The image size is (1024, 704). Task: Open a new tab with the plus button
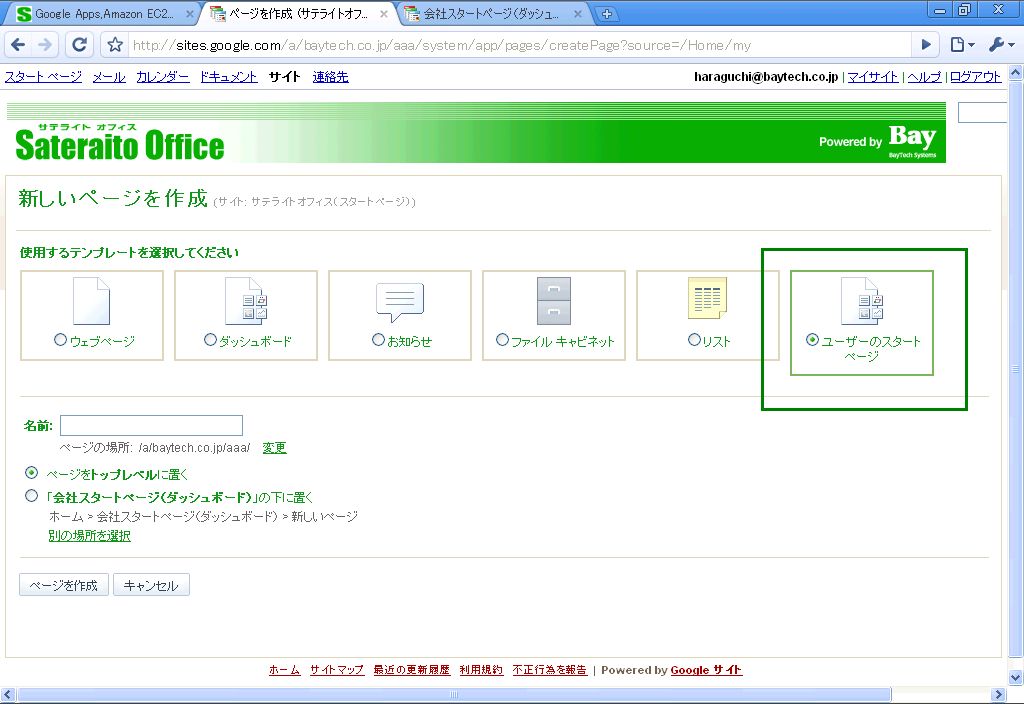tap(607, 14)
